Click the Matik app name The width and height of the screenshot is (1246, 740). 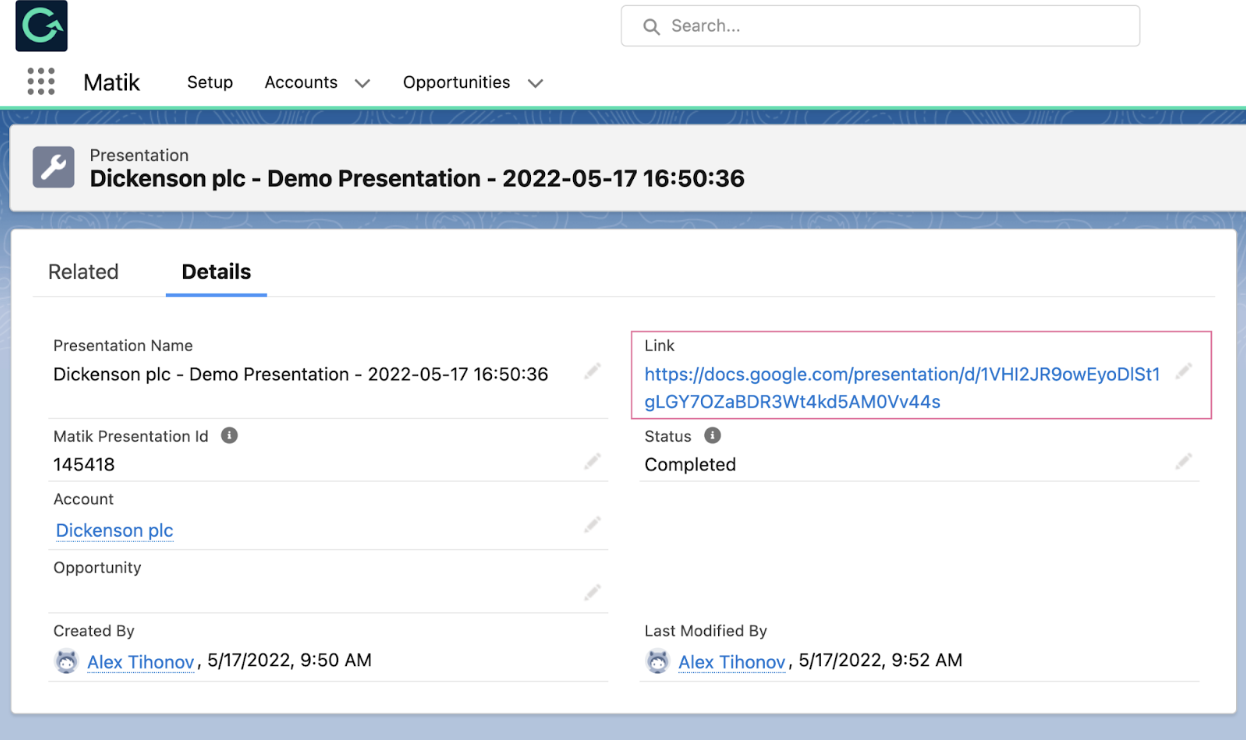(112, 82)
